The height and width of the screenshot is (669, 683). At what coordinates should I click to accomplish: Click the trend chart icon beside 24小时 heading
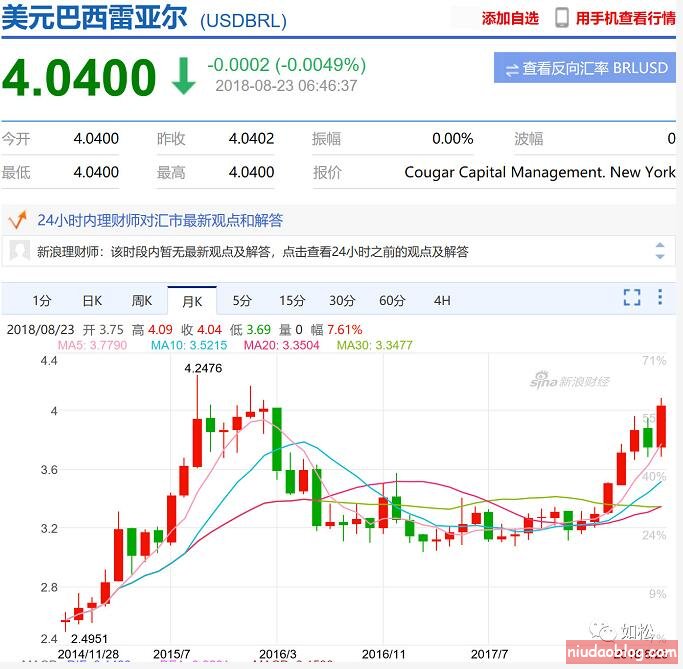[16, 220]
